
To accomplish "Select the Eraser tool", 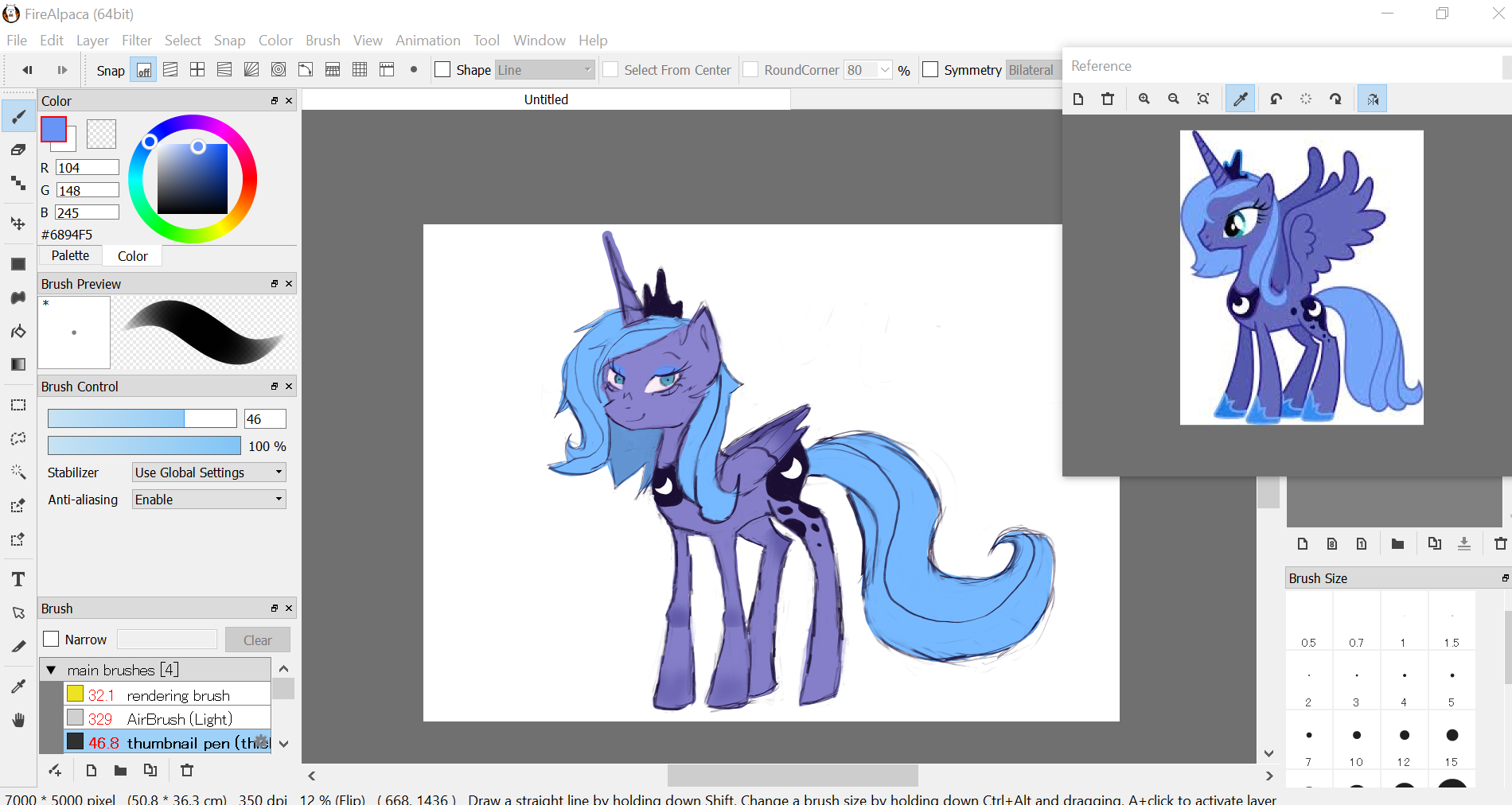I will 18,150.
